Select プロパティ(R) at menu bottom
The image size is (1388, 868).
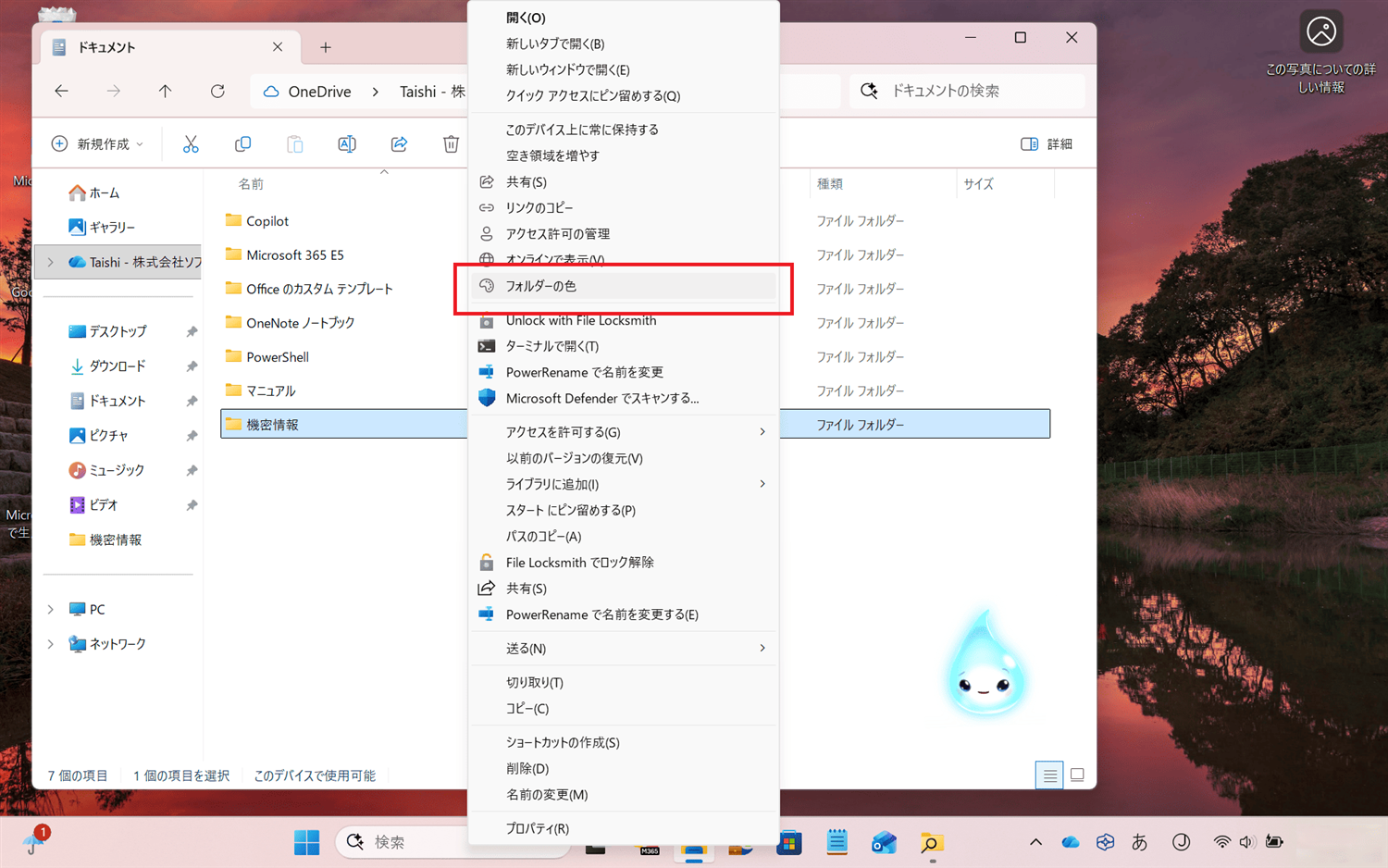[624, 828]
